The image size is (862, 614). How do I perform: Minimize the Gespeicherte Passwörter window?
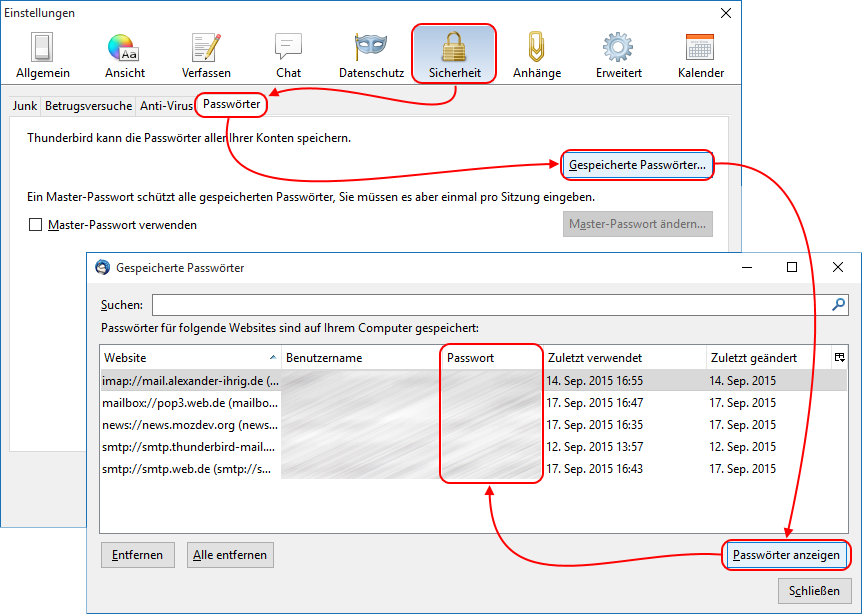[x=747, y=267]
